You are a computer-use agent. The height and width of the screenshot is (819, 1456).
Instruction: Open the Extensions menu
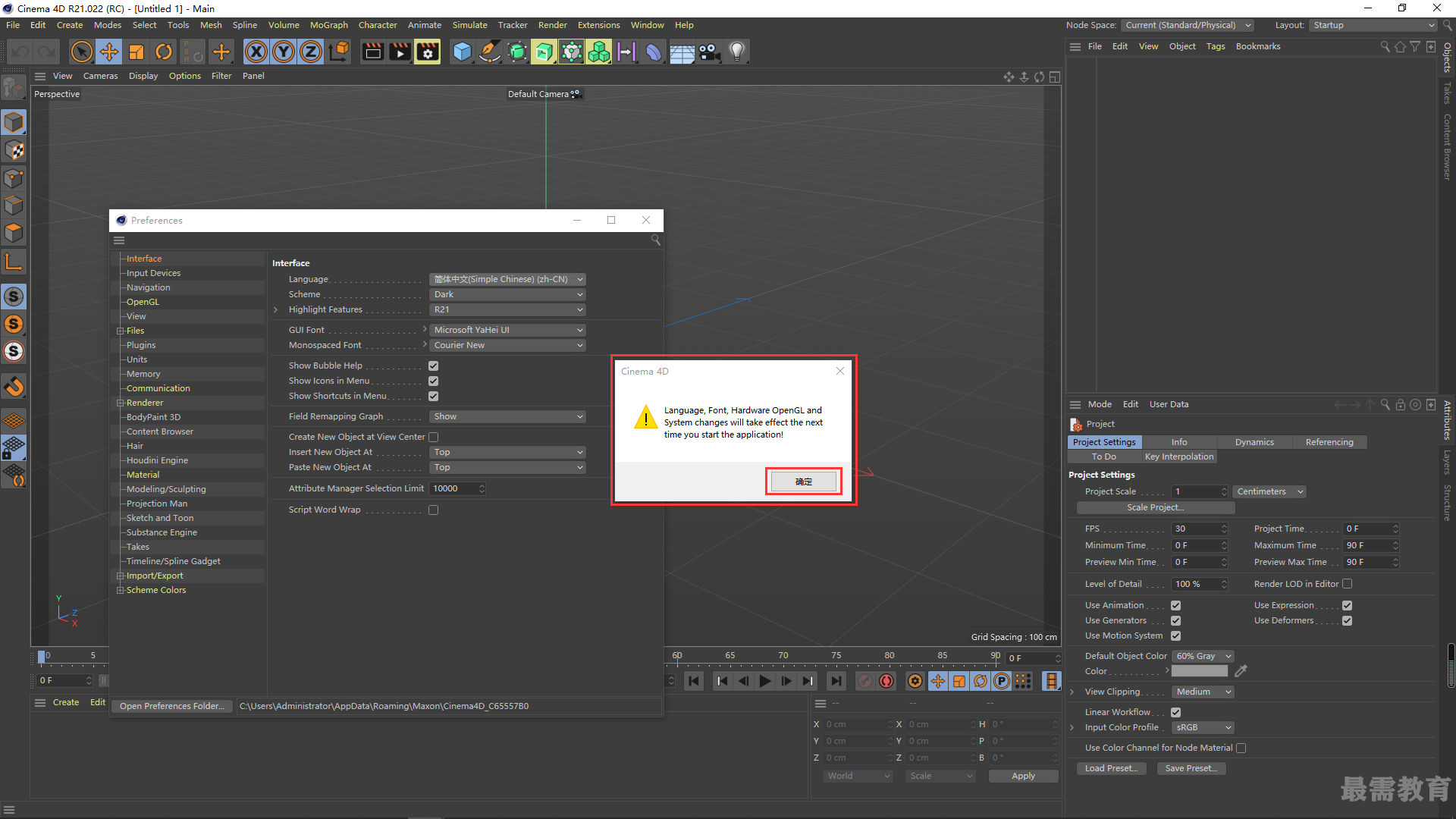[598, 25]
